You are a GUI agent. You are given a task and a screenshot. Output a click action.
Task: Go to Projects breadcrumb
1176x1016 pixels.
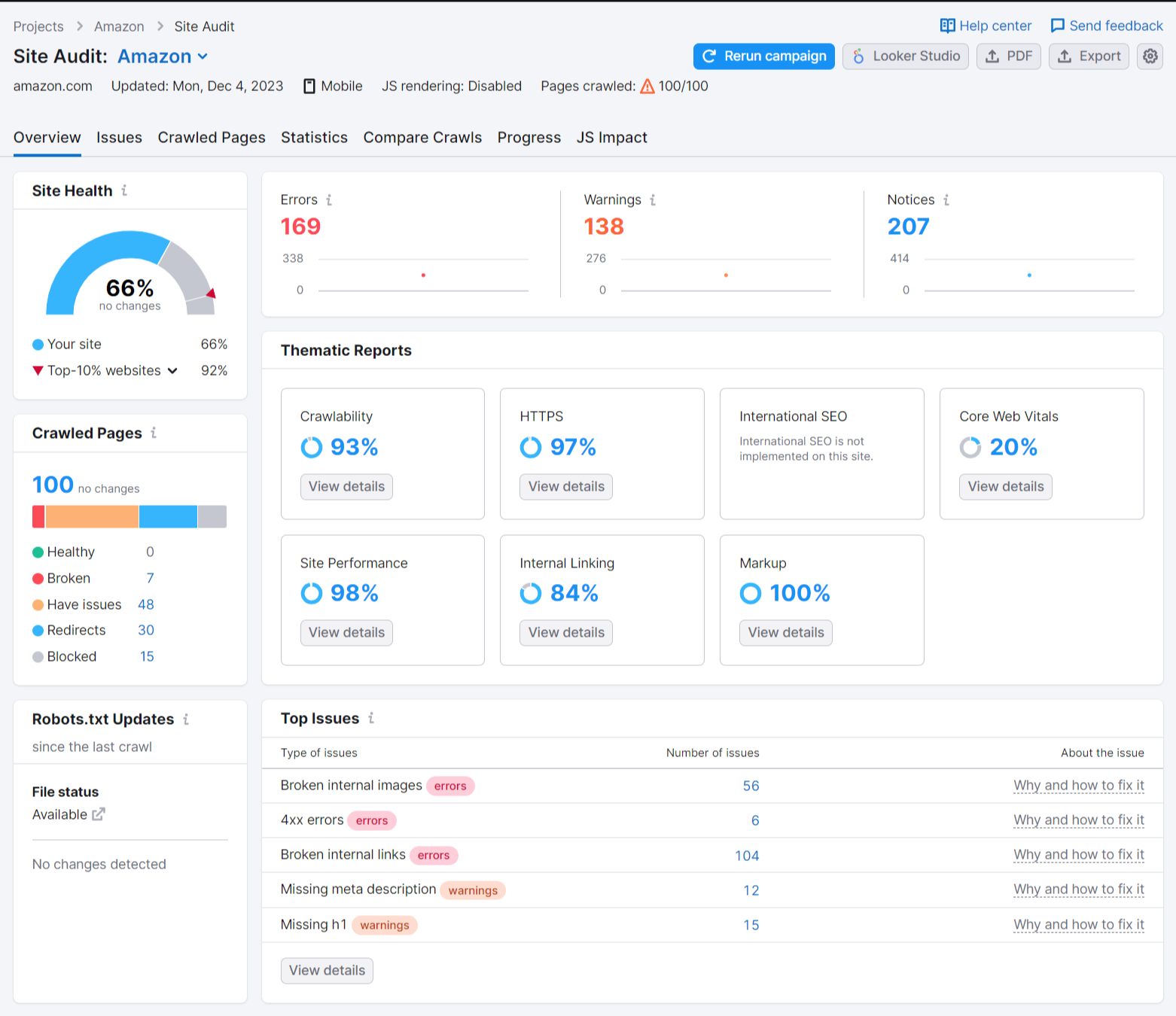pos(38,26)
